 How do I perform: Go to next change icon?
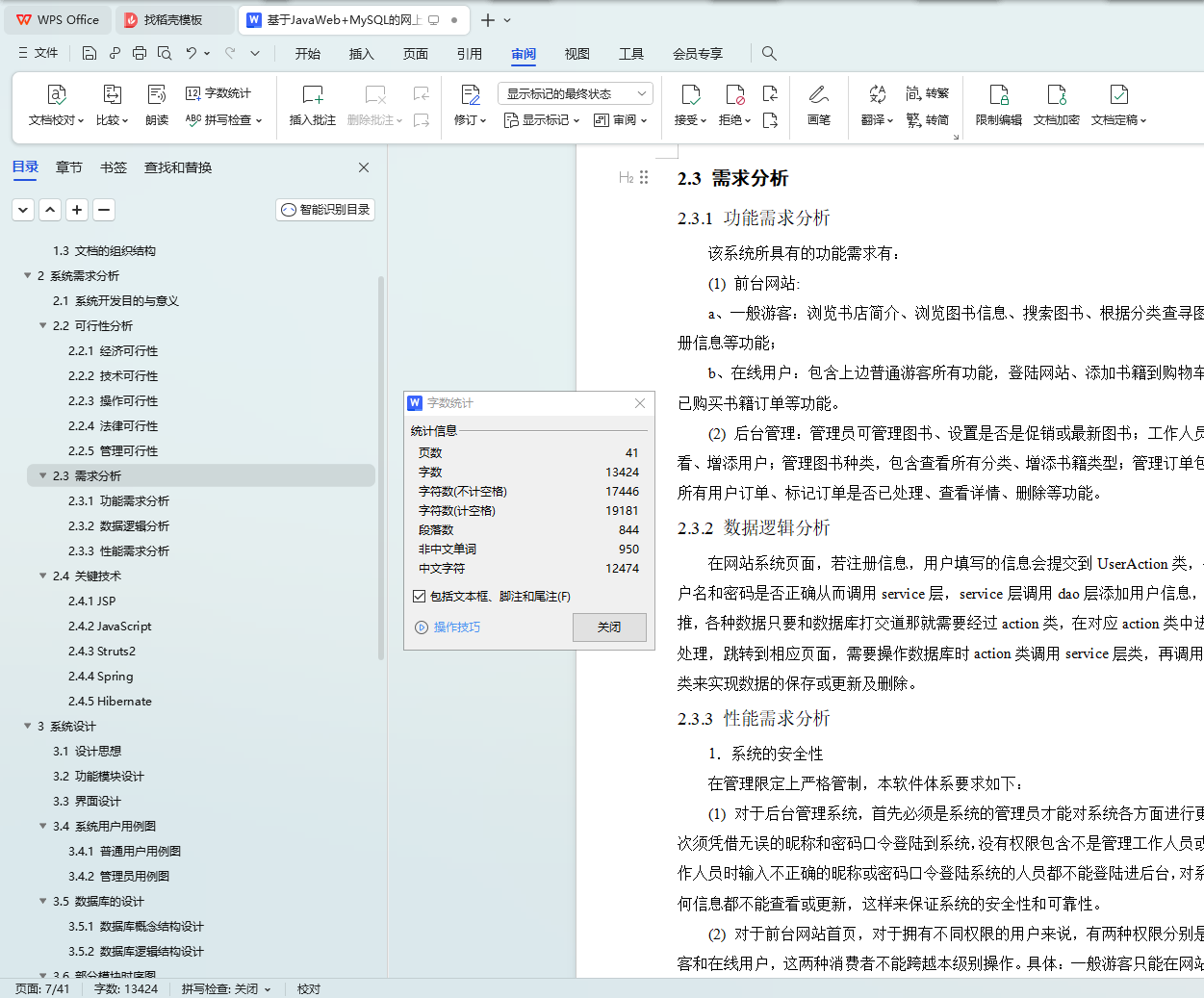(x=770, y=120)
